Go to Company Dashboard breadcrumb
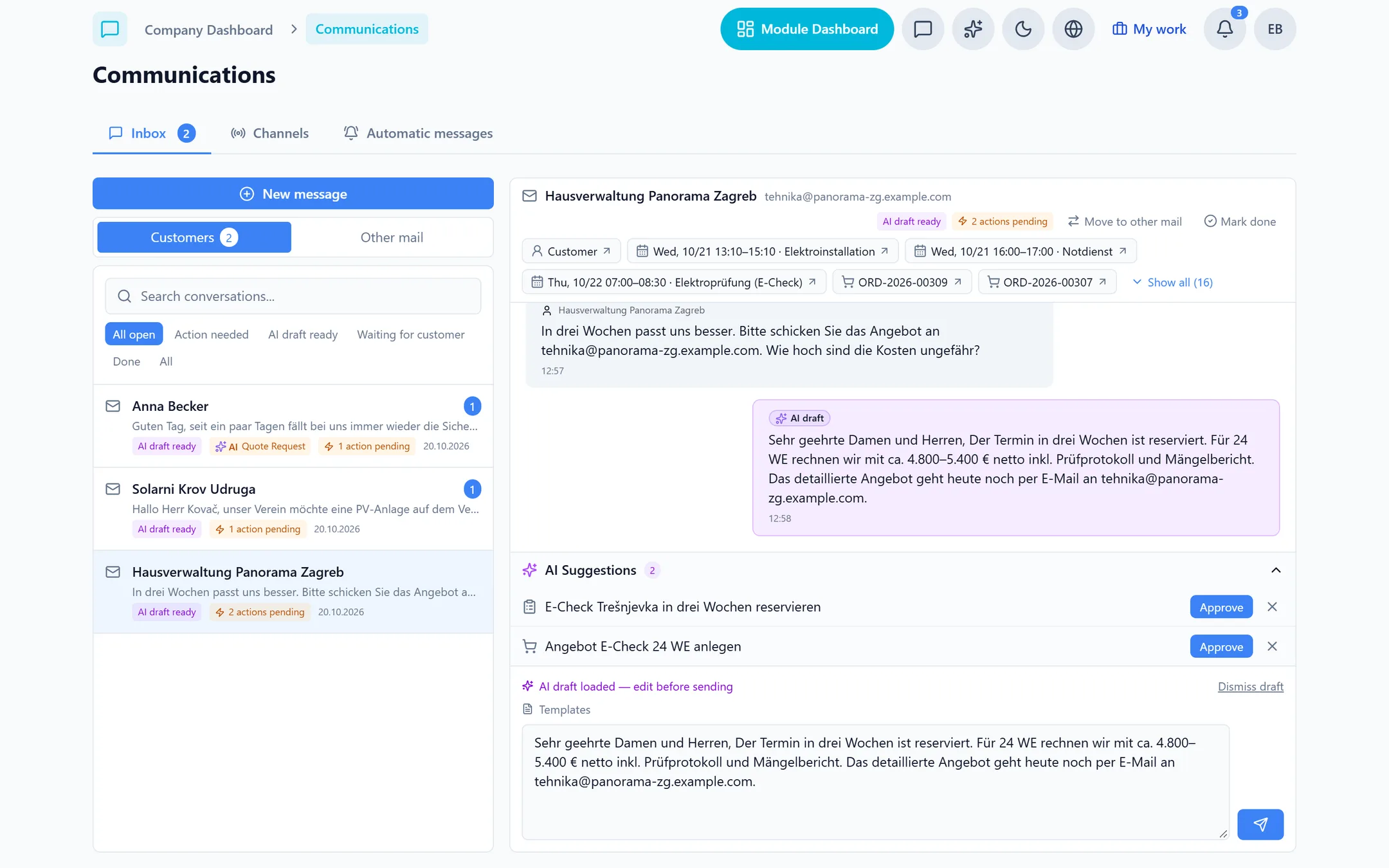1389x868 pixels. 208,30
